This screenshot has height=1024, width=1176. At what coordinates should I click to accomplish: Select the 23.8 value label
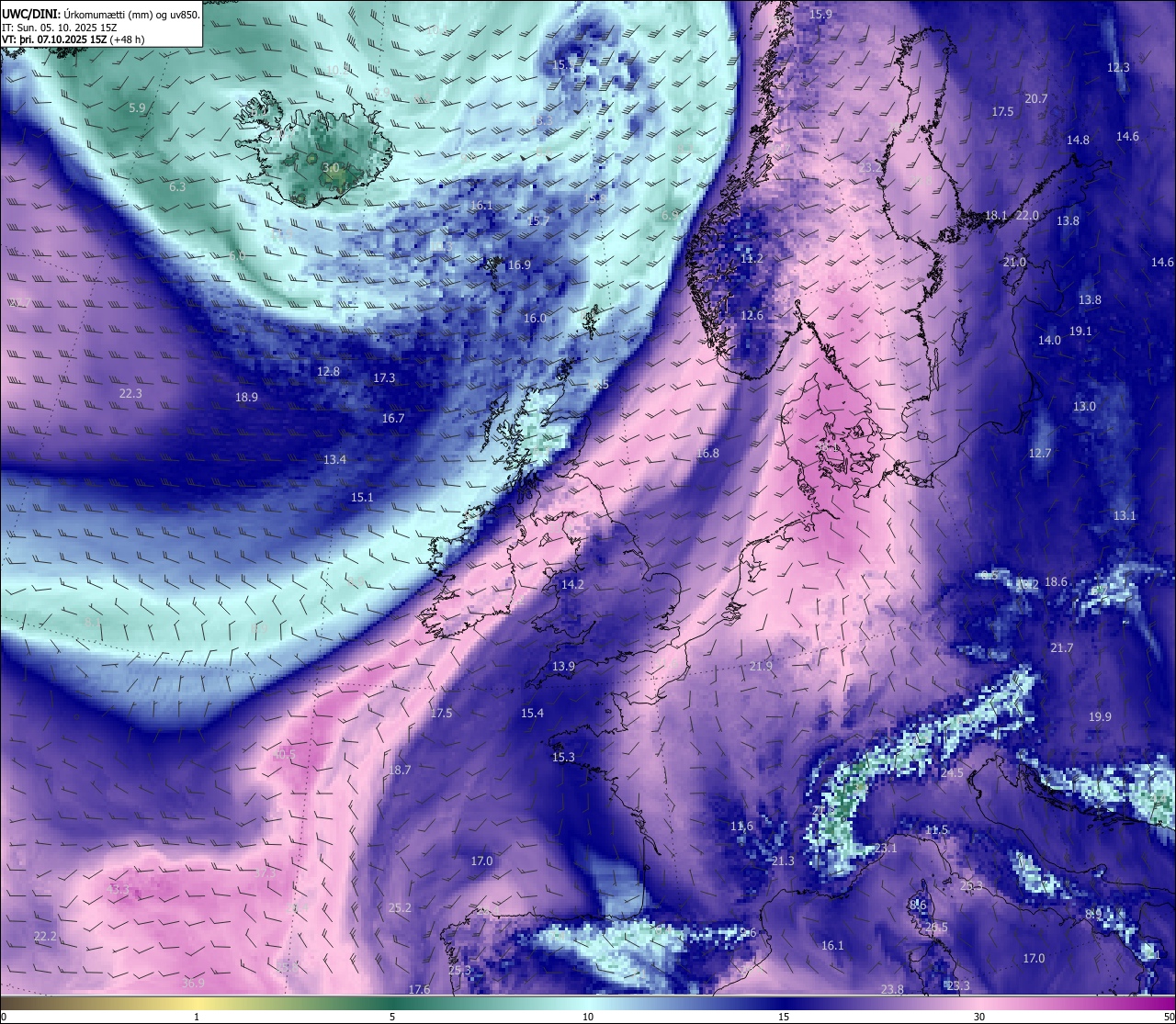pyautogui.click(x=892, y=990)
